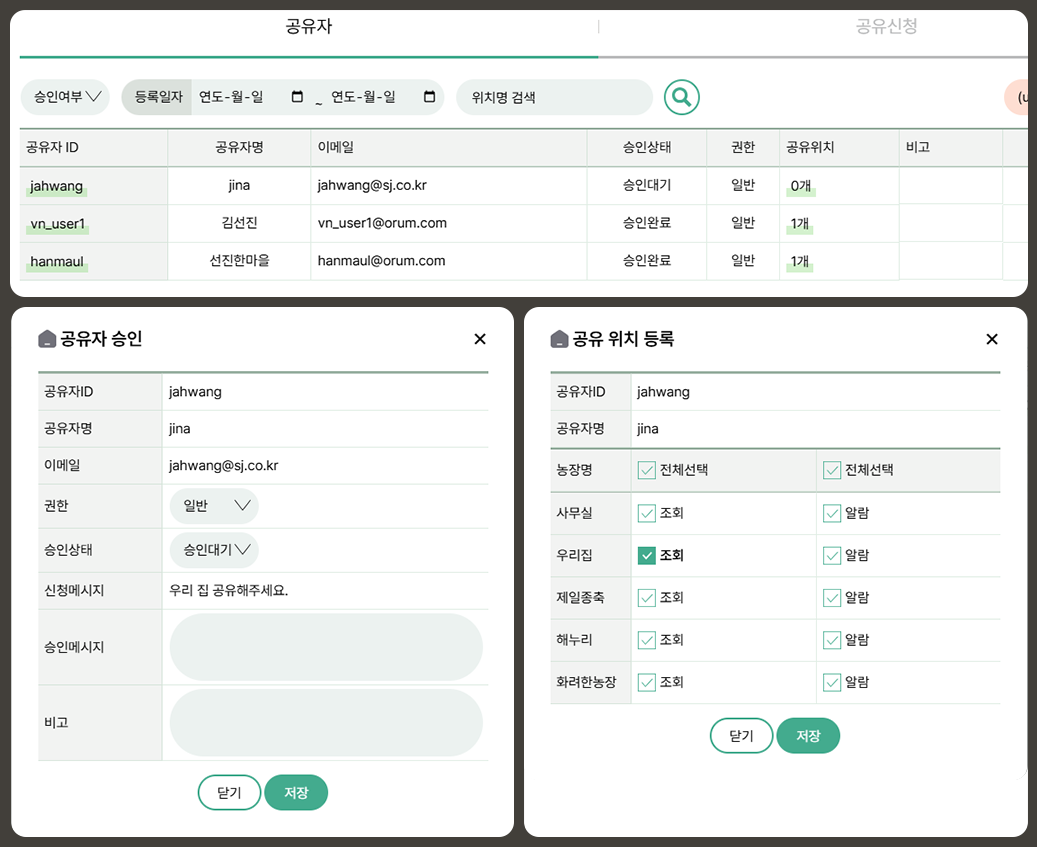Toggle the 우리집 조회 checkbox
The image size is (1037, 847).
tap(647, 555)
